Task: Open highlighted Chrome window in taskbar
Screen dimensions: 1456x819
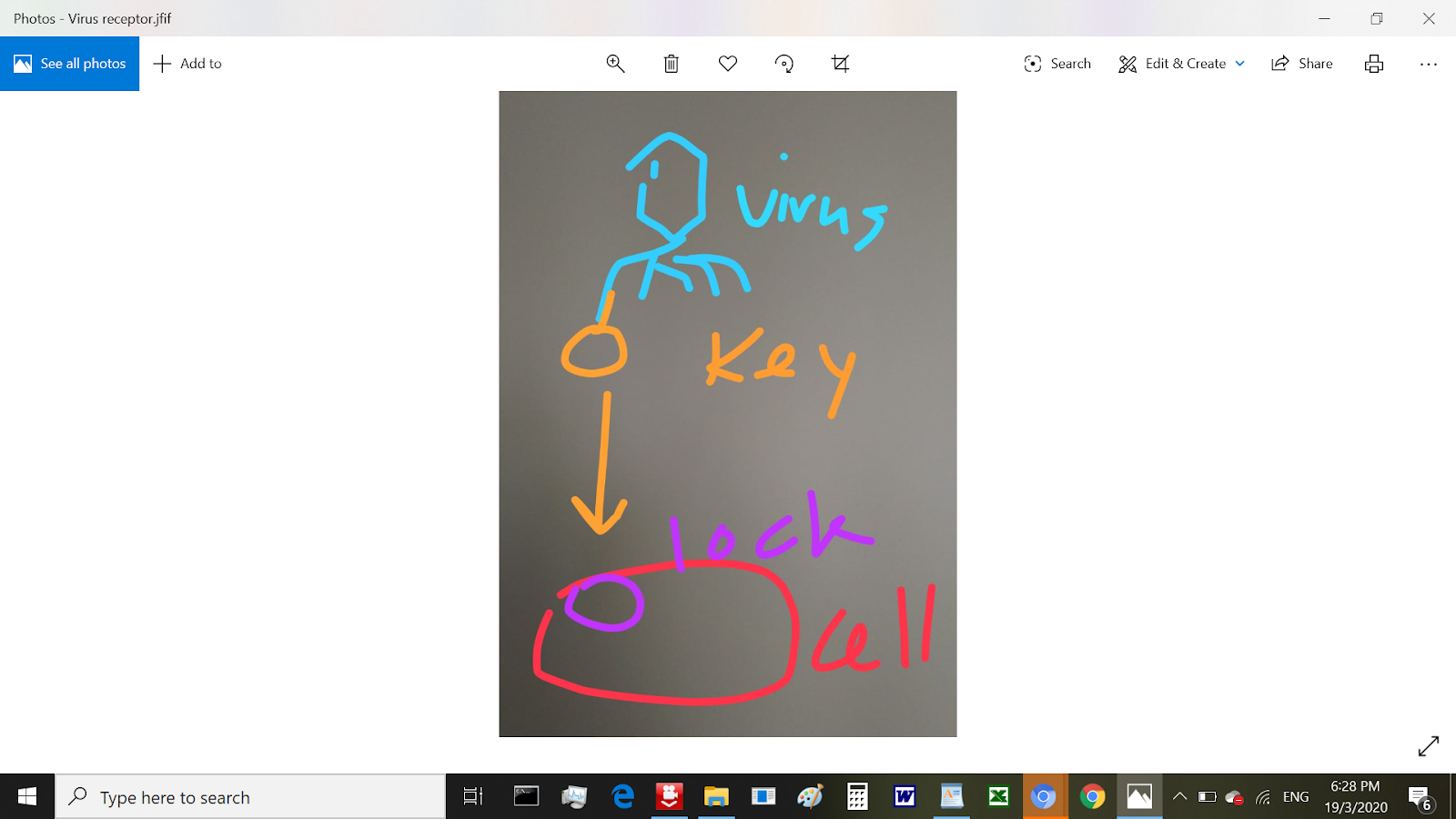Action: click(1044, 797)
